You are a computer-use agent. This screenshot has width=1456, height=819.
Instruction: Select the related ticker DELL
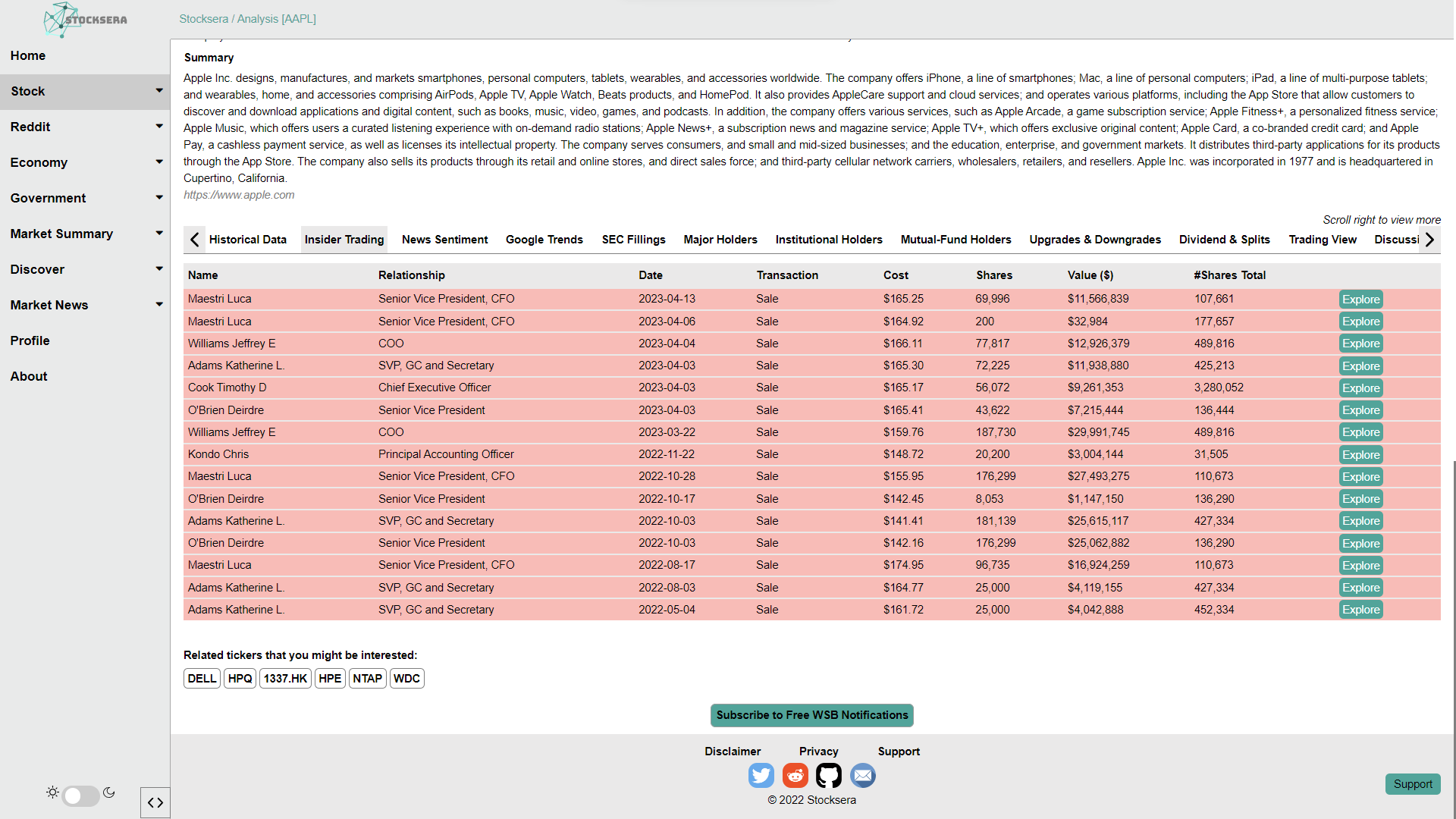pyautogui.click(x=202, y=679)
